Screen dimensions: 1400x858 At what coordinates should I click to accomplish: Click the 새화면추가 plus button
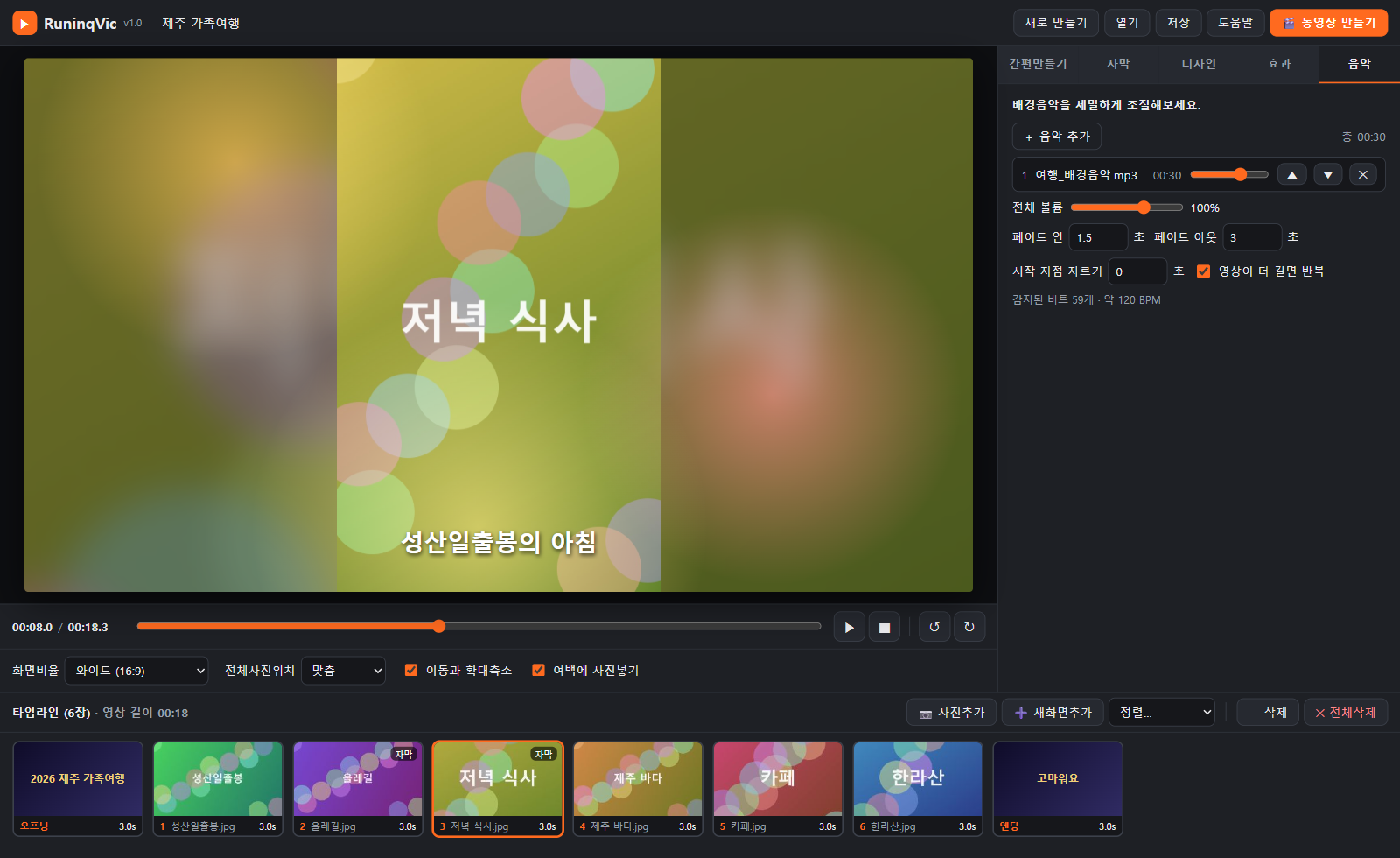click(1053, 713)
